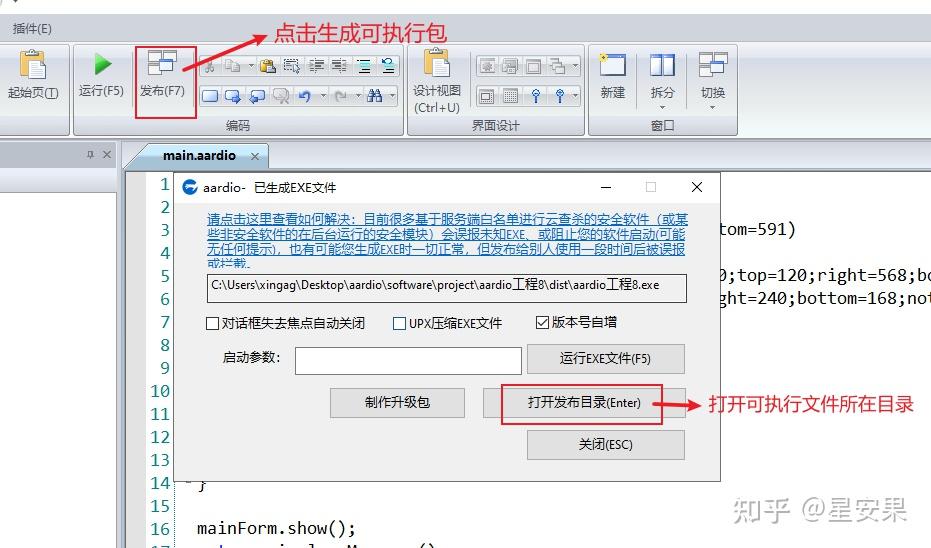931x548 pixels.
Task: Click the next bookmark arrow icon
Action: coord(233,96)
